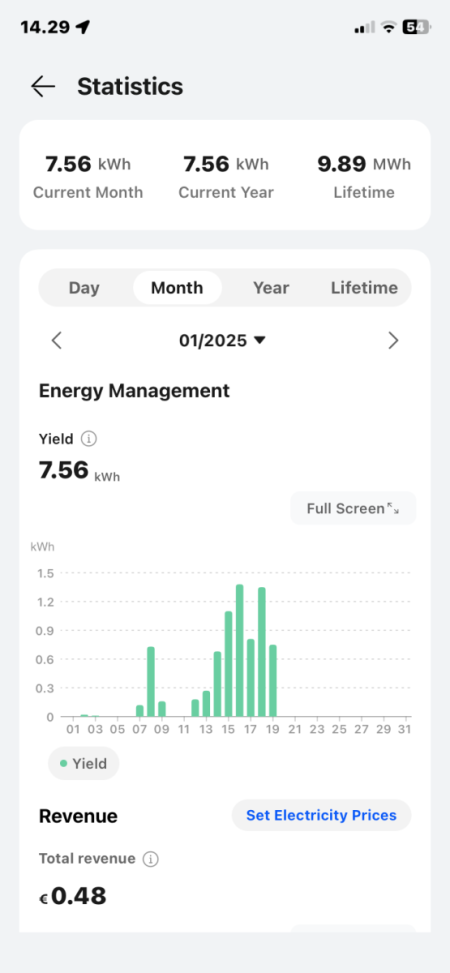Open the chart in Full Screen
This screenshot has width=450, height=973.
(x=353, y=509)
